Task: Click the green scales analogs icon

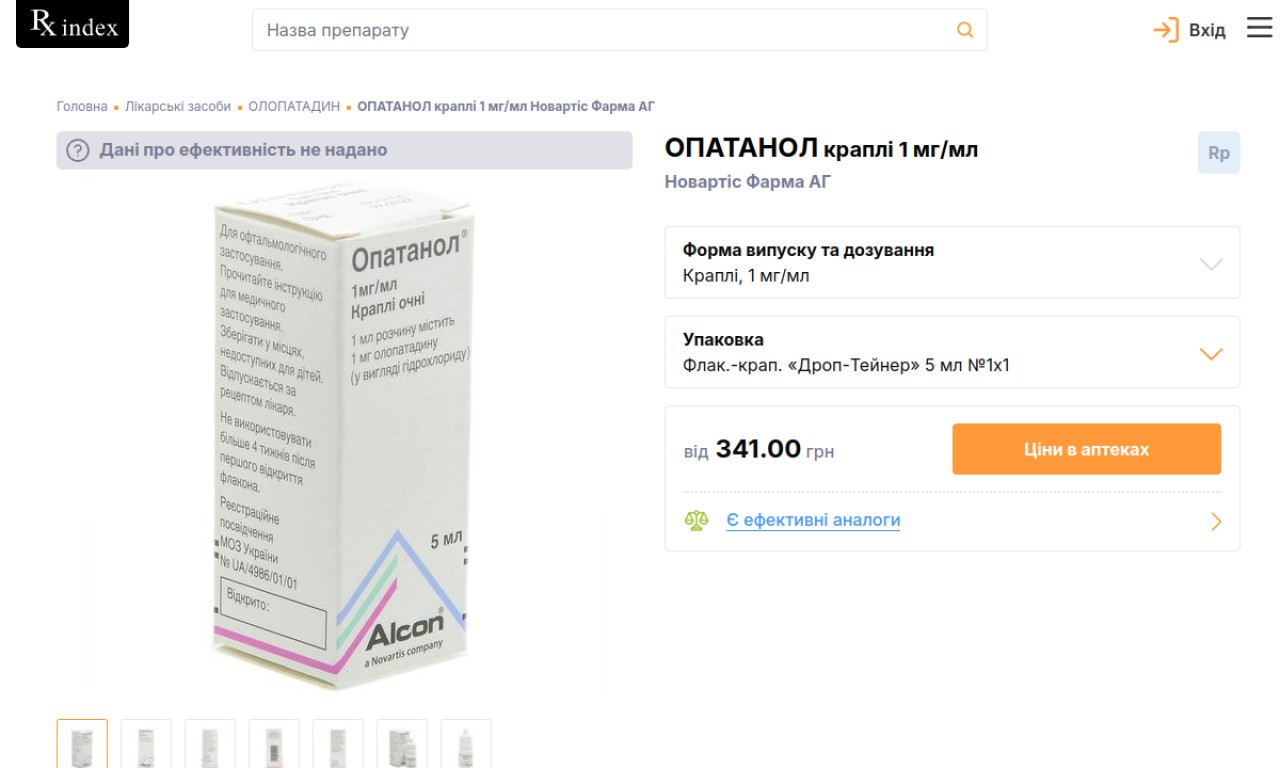Action: 696,521
